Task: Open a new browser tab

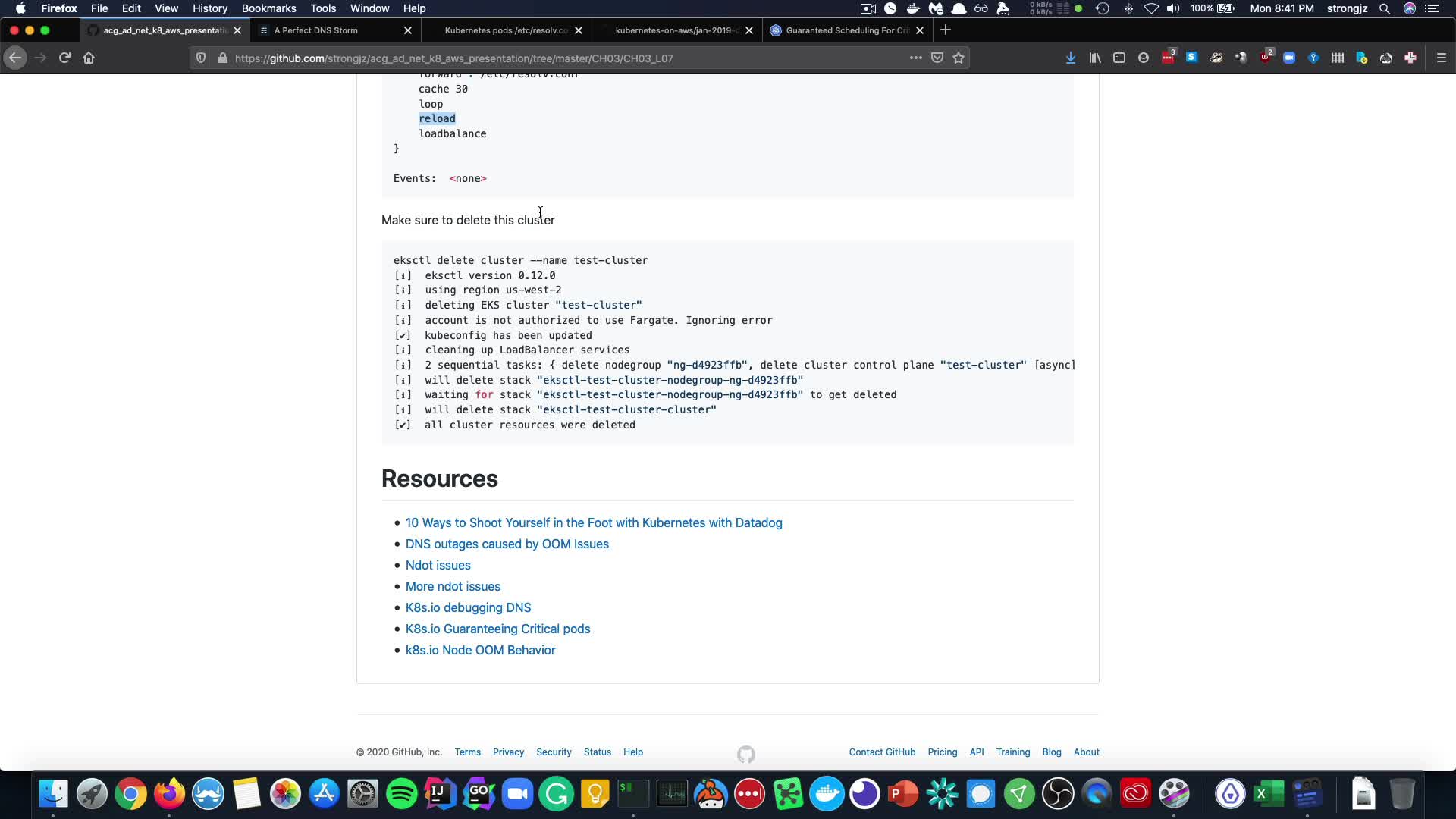Action: tap(946, 30)
